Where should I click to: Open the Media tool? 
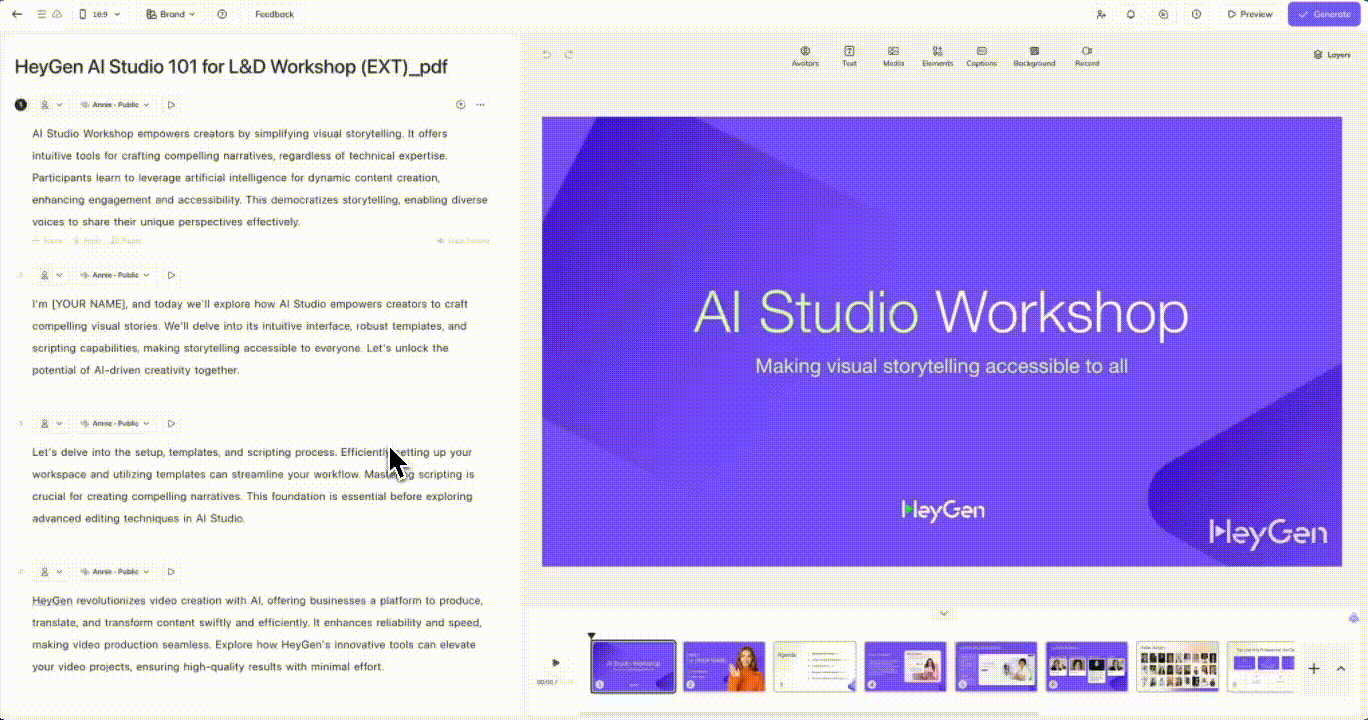click(893, 56)
